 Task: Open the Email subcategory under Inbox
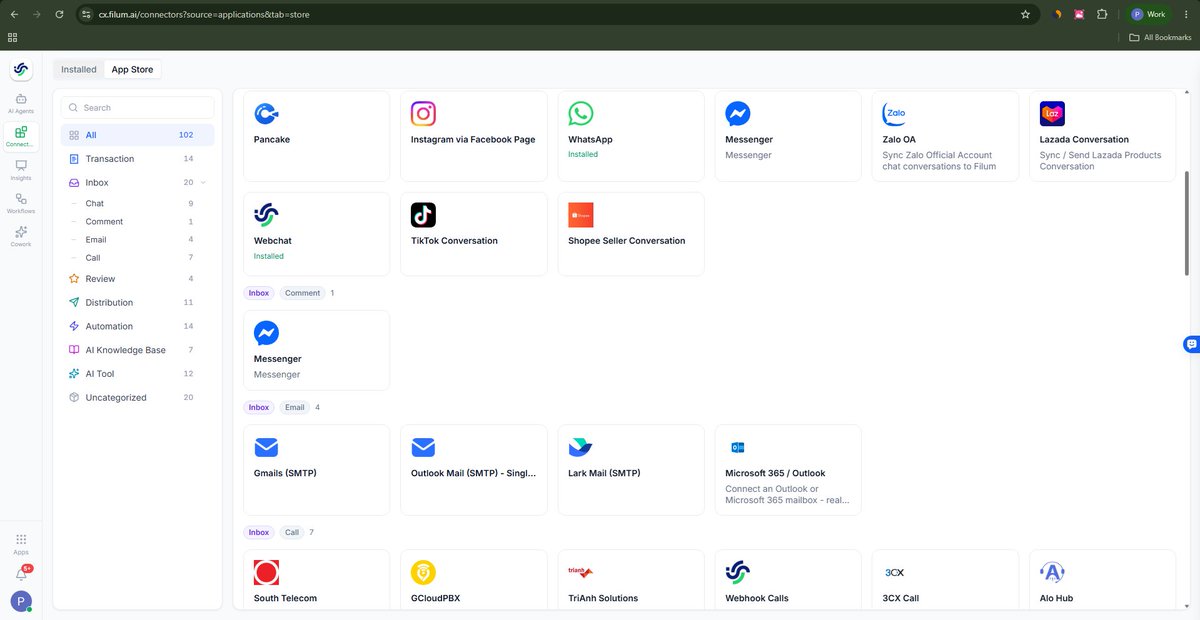[x=137, y=240]
